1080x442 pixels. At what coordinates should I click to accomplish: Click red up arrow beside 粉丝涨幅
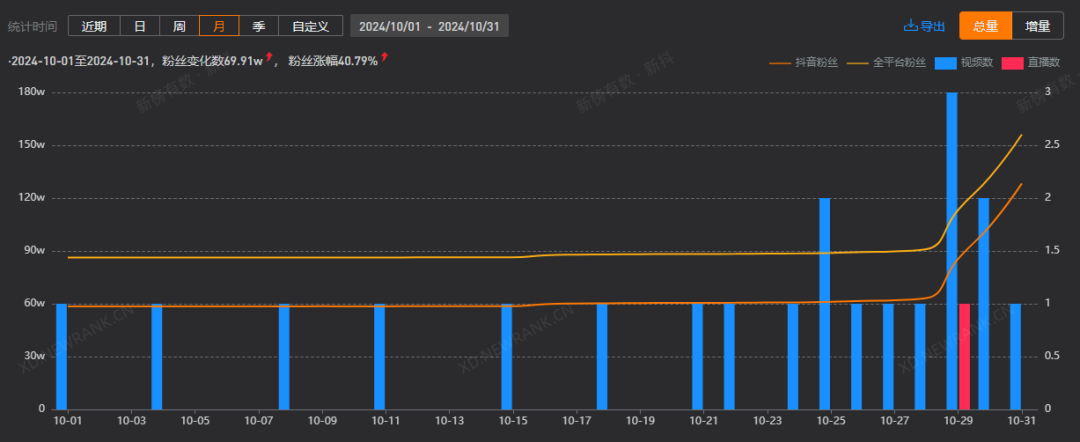(385, 59)
